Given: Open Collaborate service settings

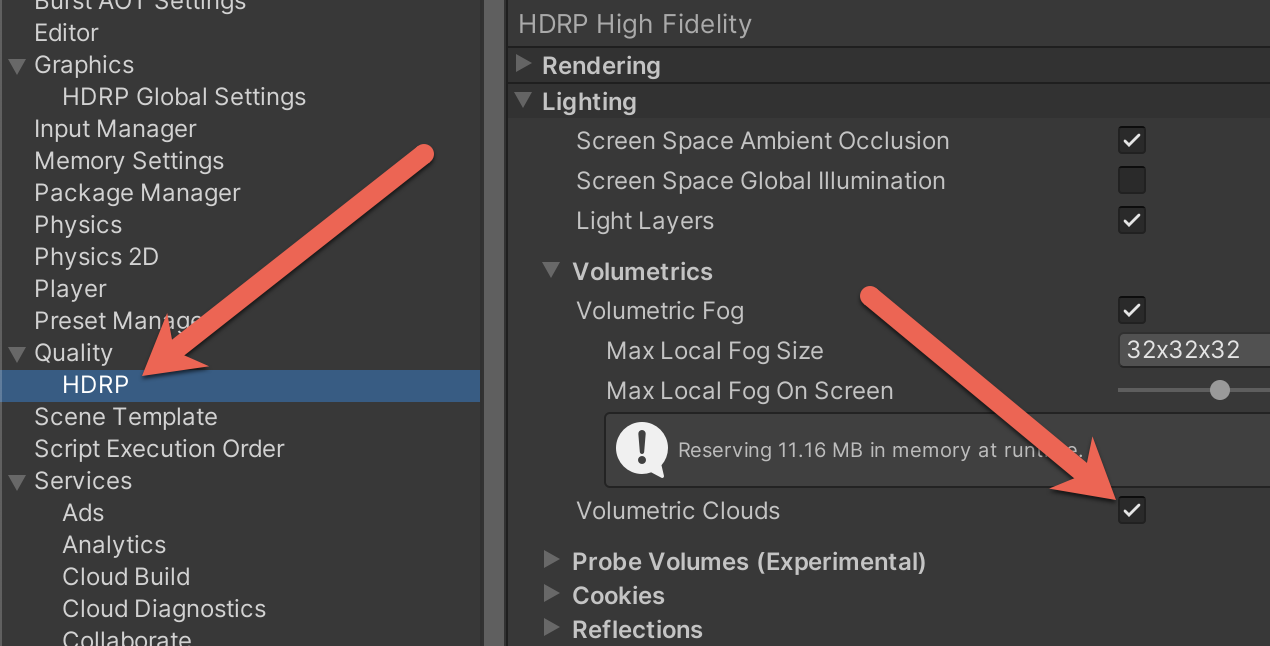Looking at the screenshot, I should (127, 637).
